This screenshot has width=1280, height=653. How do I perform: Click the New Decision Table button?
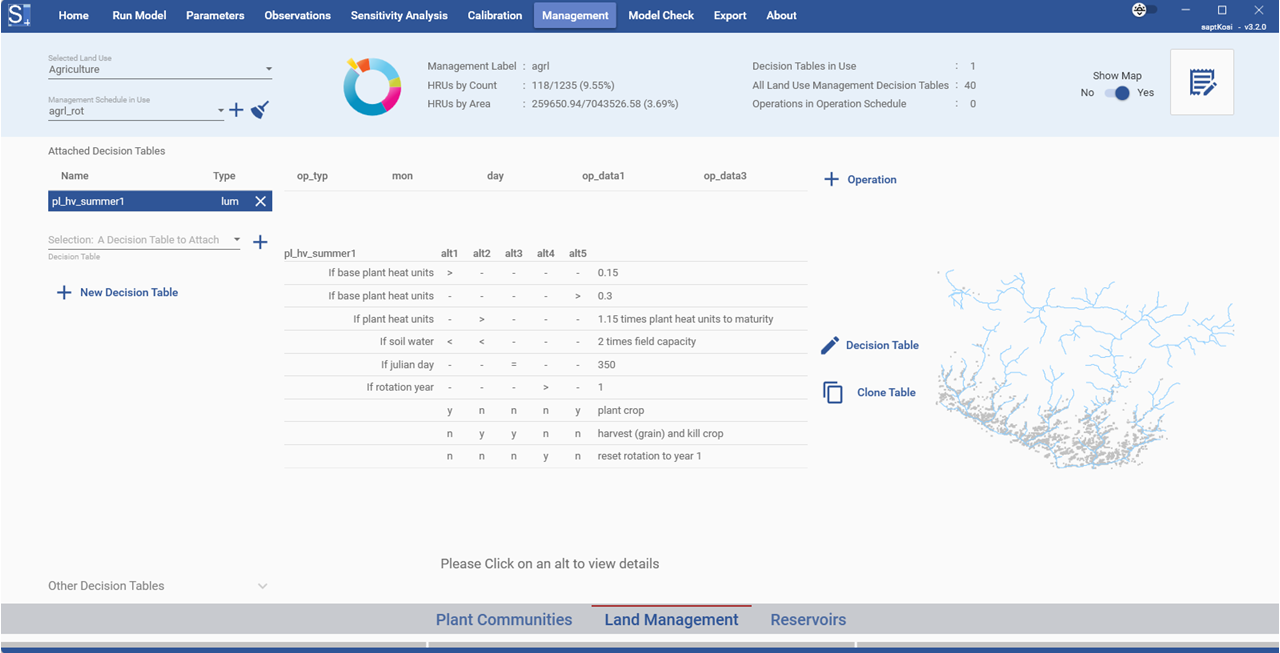(118, 293)
